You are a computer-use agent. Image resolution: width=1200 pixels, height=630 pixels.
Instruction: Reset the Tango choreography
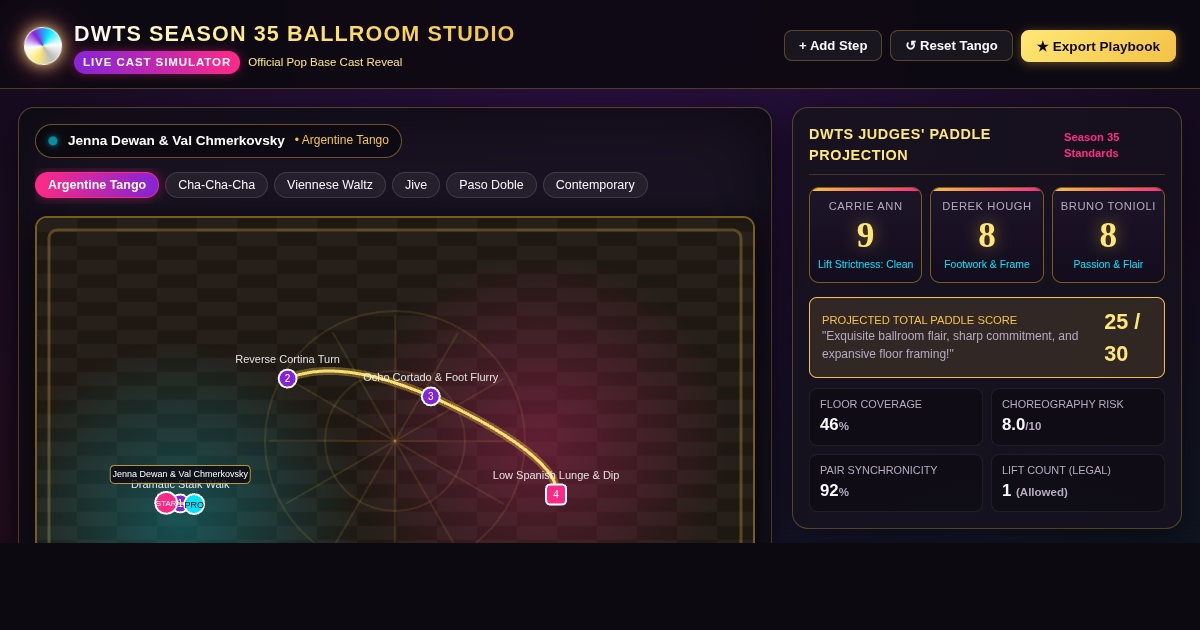951,46
